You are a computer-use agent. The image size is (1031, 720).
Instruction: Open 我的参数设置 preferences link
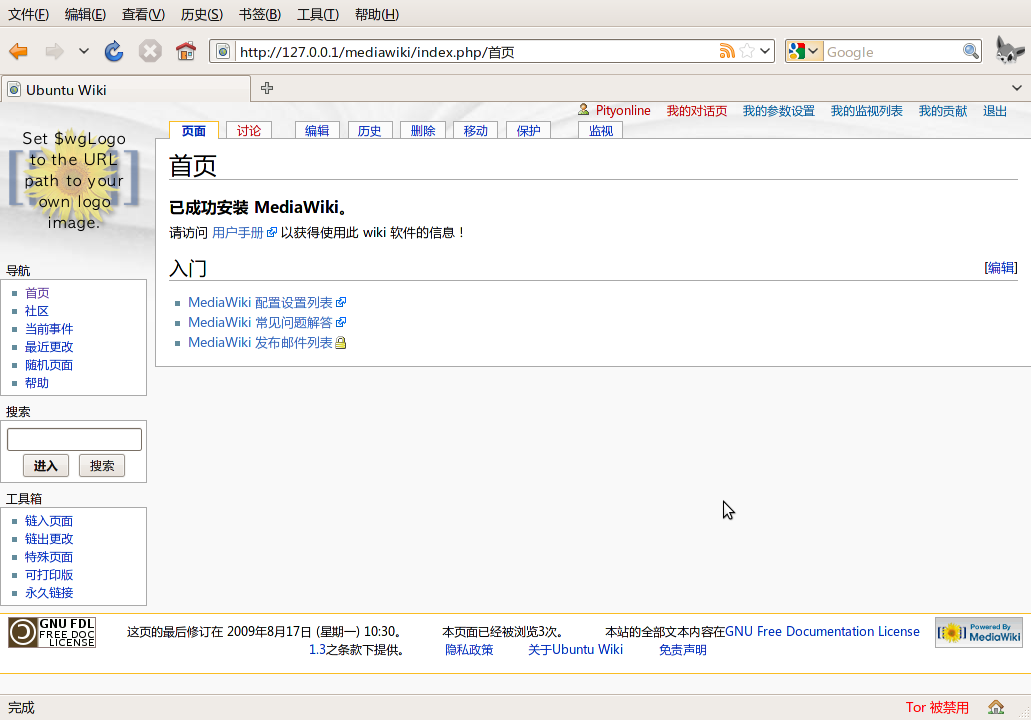click(779, 110)
